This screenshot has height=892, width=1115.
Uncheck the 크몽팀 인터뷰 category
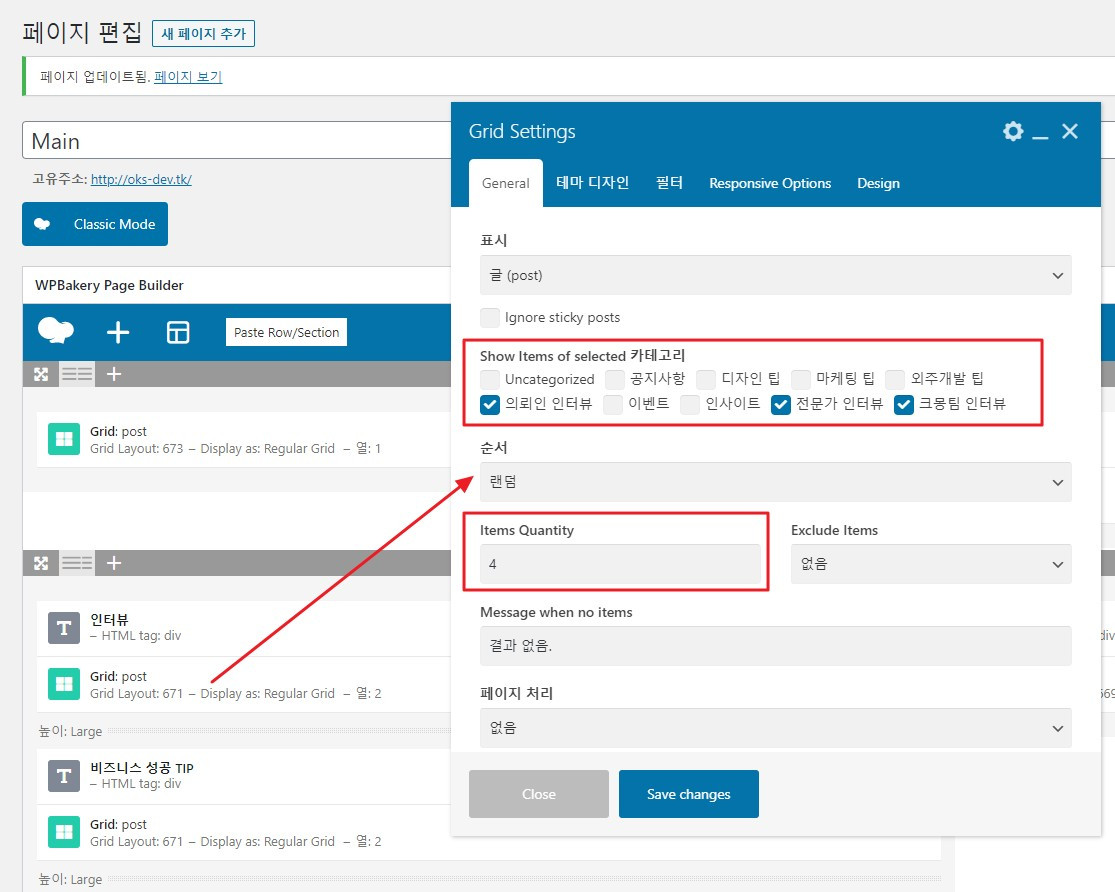(904, 405)
